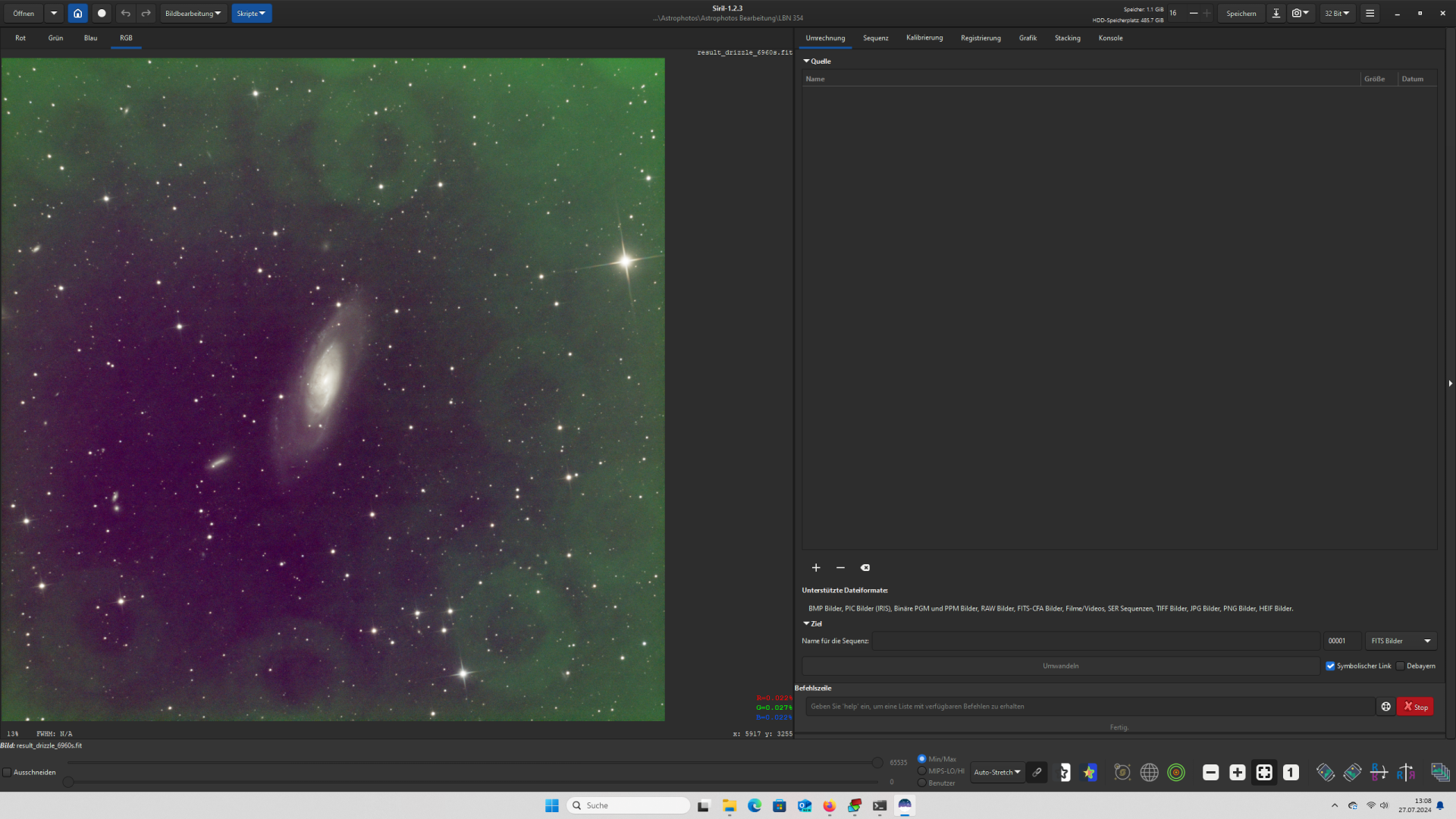
Task: Switch to the Rot channel tab
Action: (x=20, y=38)
